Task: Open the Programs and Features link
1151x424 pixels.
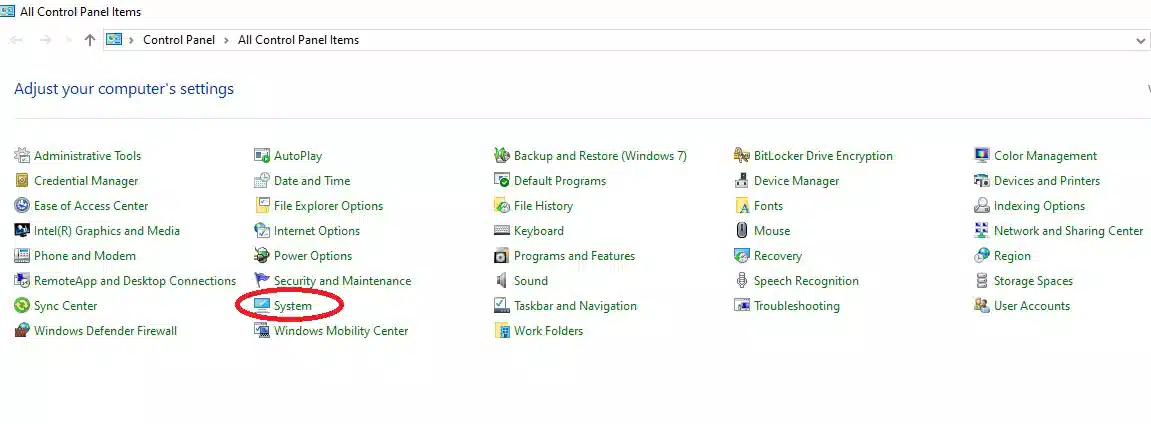Action: (574, 256)
